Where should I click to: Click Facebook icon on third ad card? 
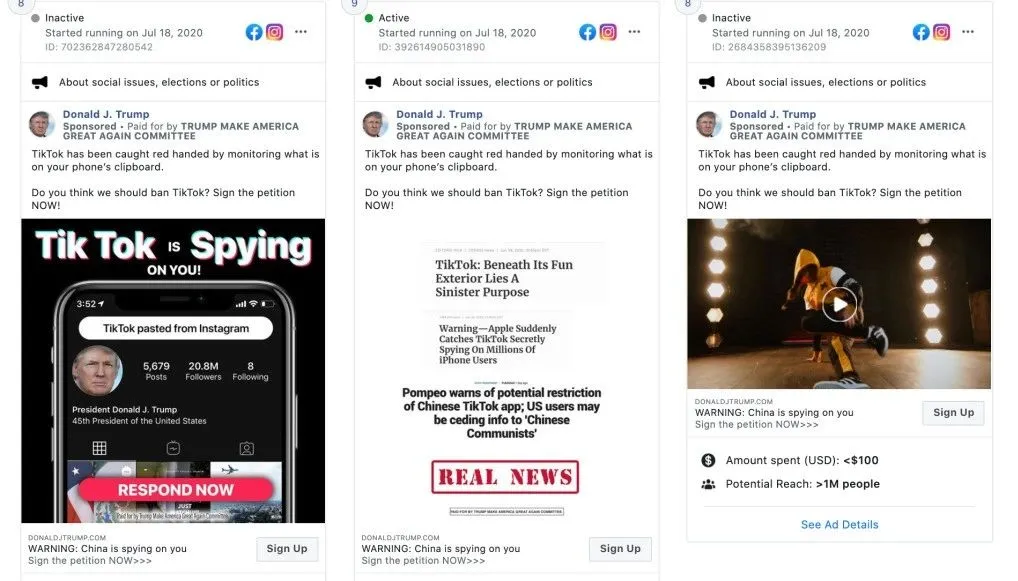(921, 32)
